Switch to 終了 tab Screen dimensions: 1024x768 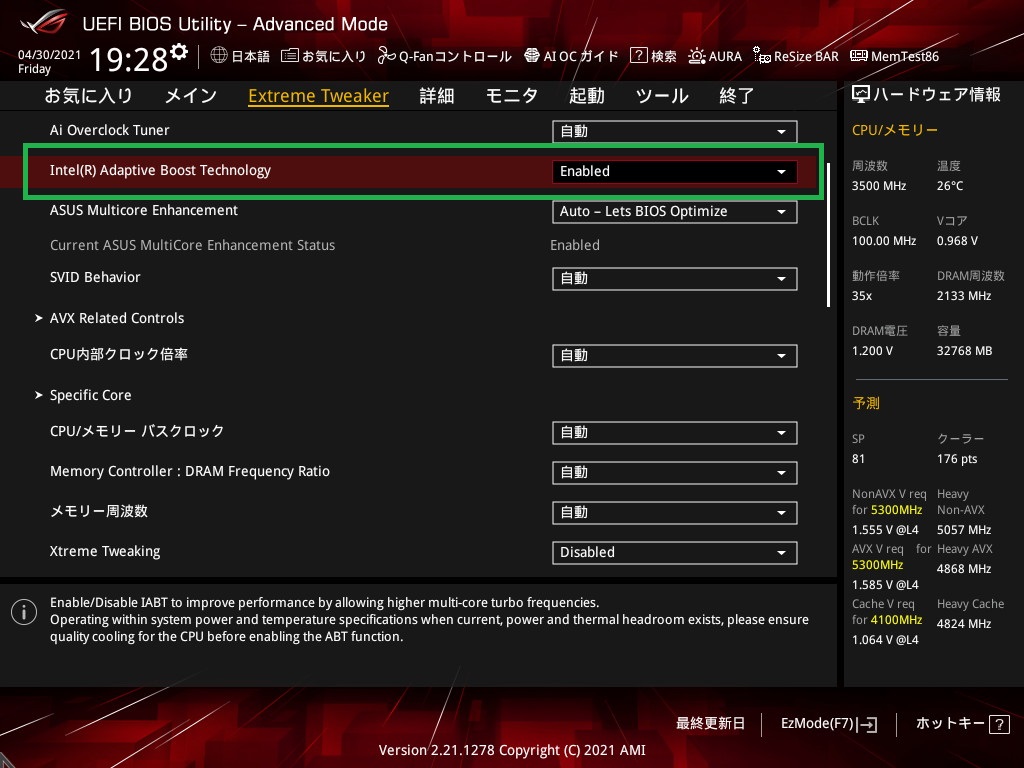pos(737,96)
